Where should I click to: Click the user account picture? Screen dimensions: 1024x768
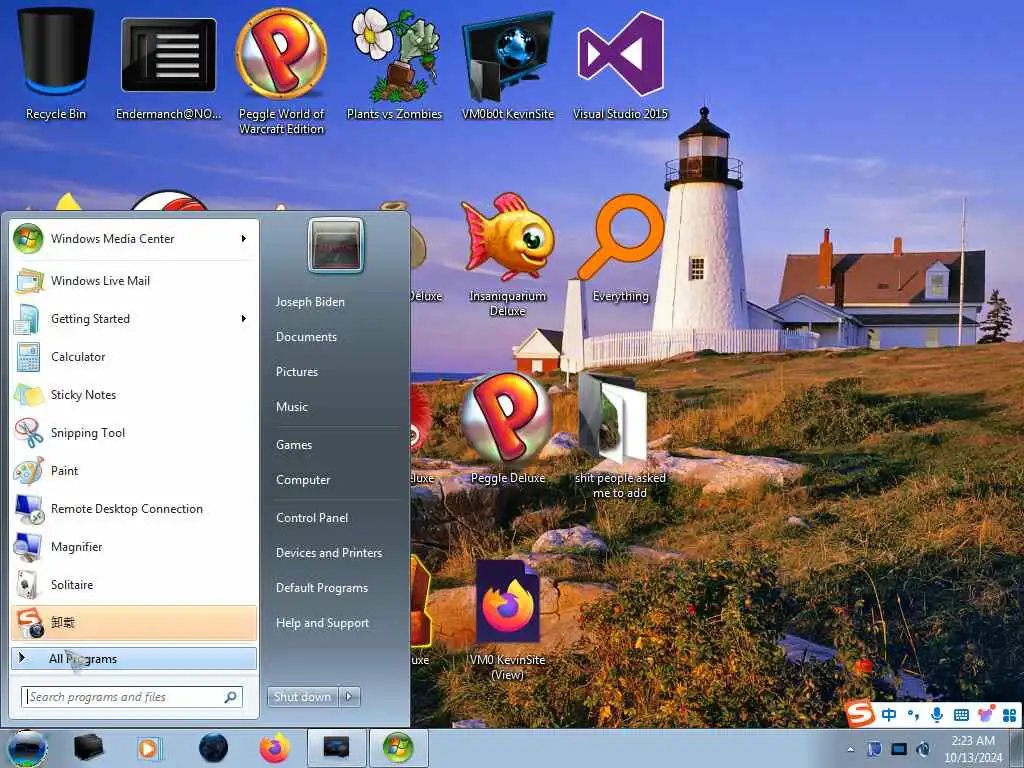pyautogui.click(x=336, y=245)
